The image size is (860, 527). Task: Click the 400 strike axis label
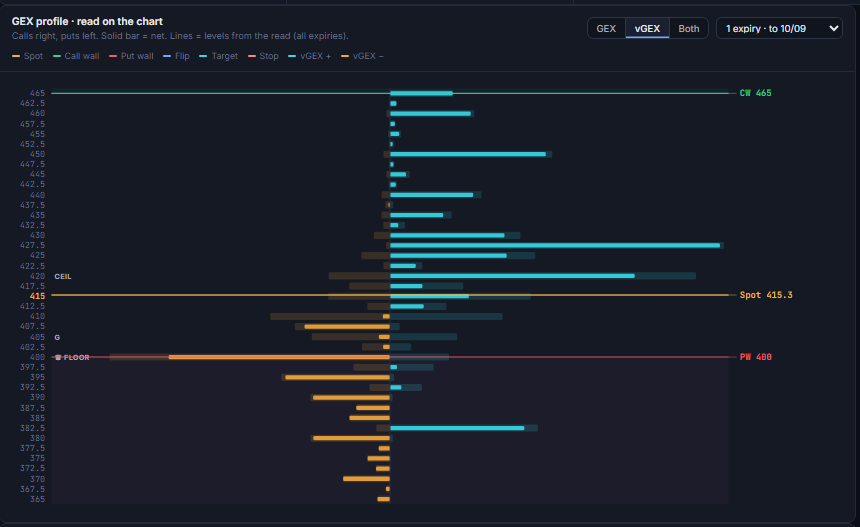pos(37,357)
